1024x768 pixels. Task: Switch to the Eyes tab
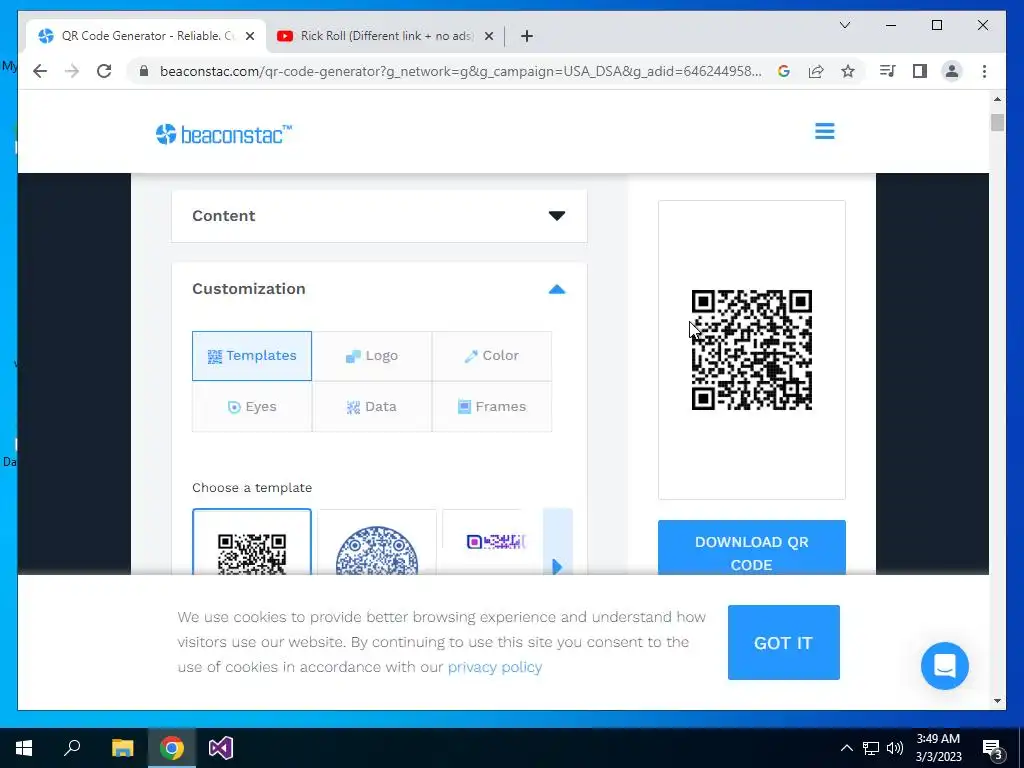(x=252, y=407)
